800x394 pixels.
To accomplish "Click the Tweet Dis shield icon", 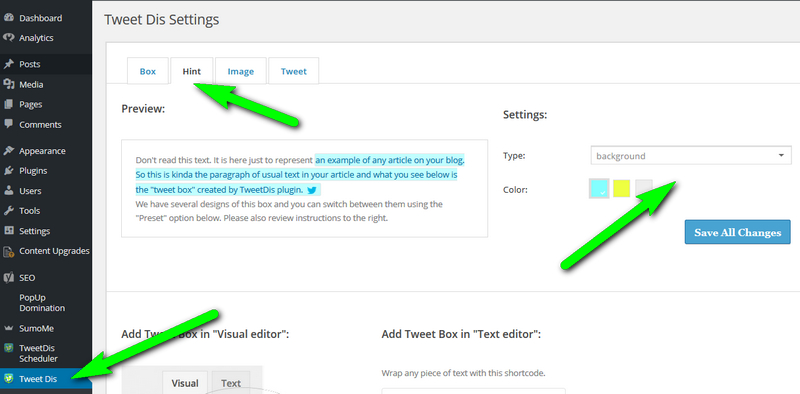I will tap(8, 379).
